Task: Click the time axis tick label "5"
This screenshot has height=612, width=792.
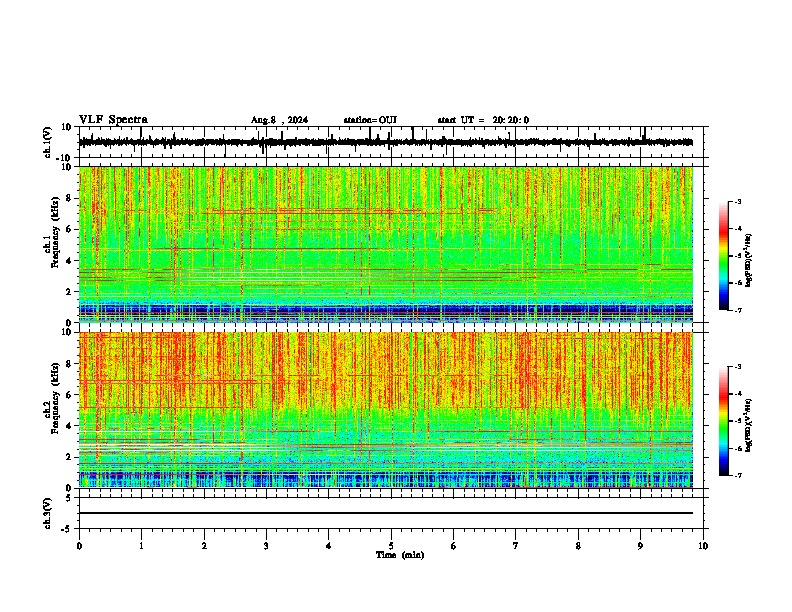Action: (391, 546)
